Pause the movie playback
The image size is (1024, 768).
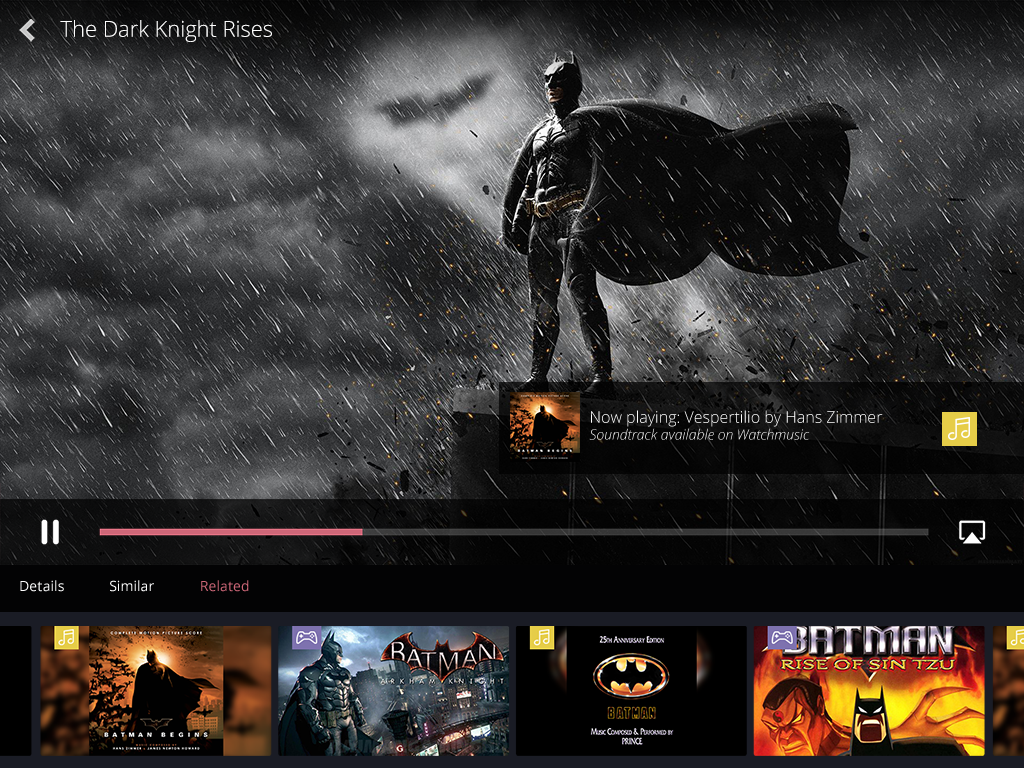(x=50, y=532)
